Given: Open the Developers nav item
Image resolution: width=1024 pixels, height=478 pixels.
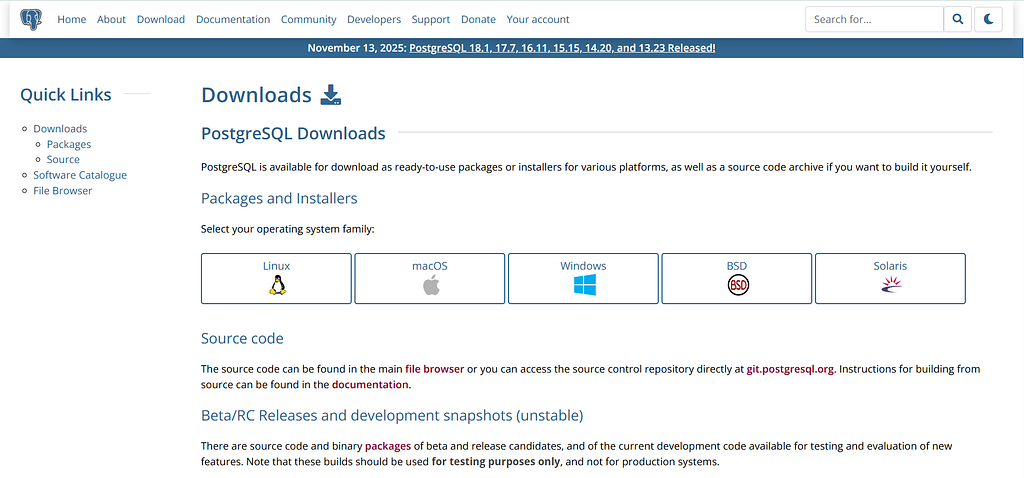Looking at the screenshot, I should click(x=374, y=20).
